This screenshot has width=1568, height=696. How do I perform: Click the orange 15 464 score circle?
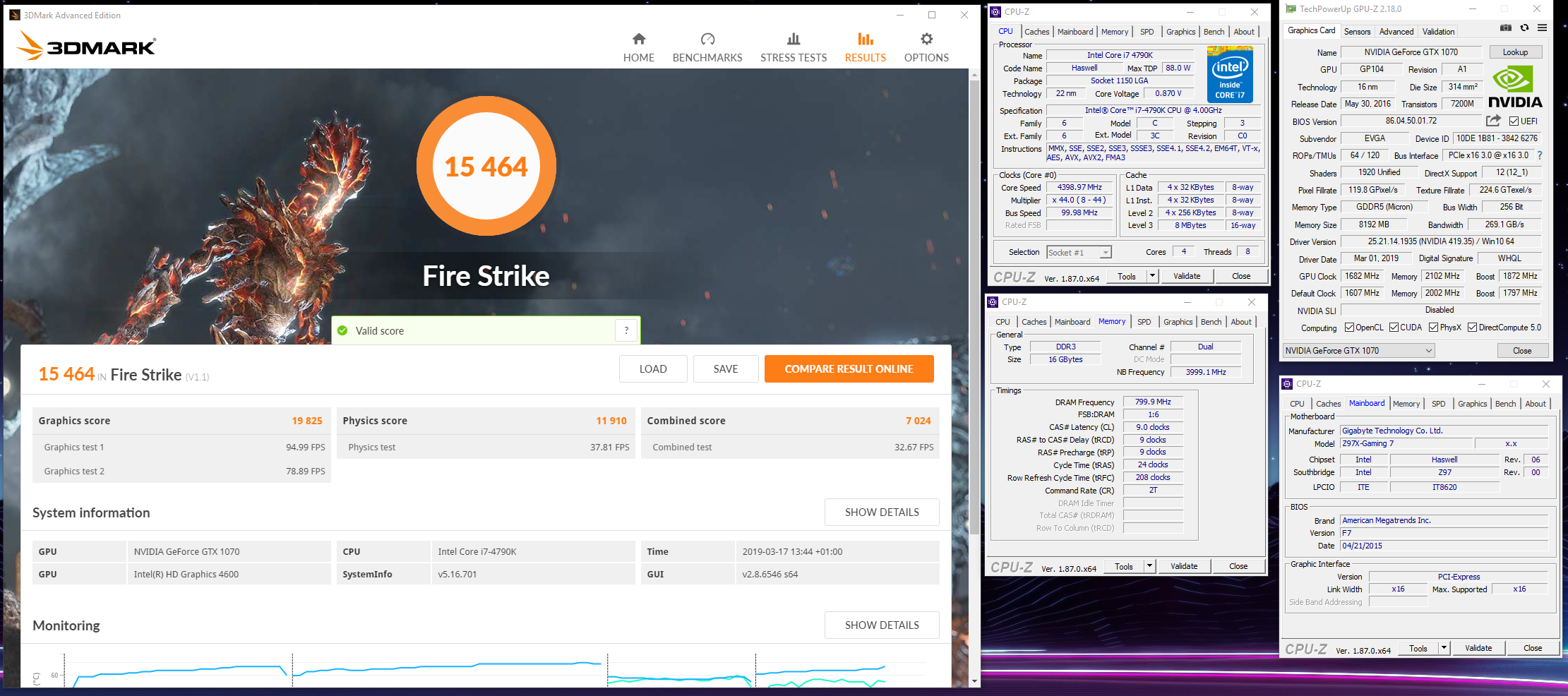(x=486, y=167)
